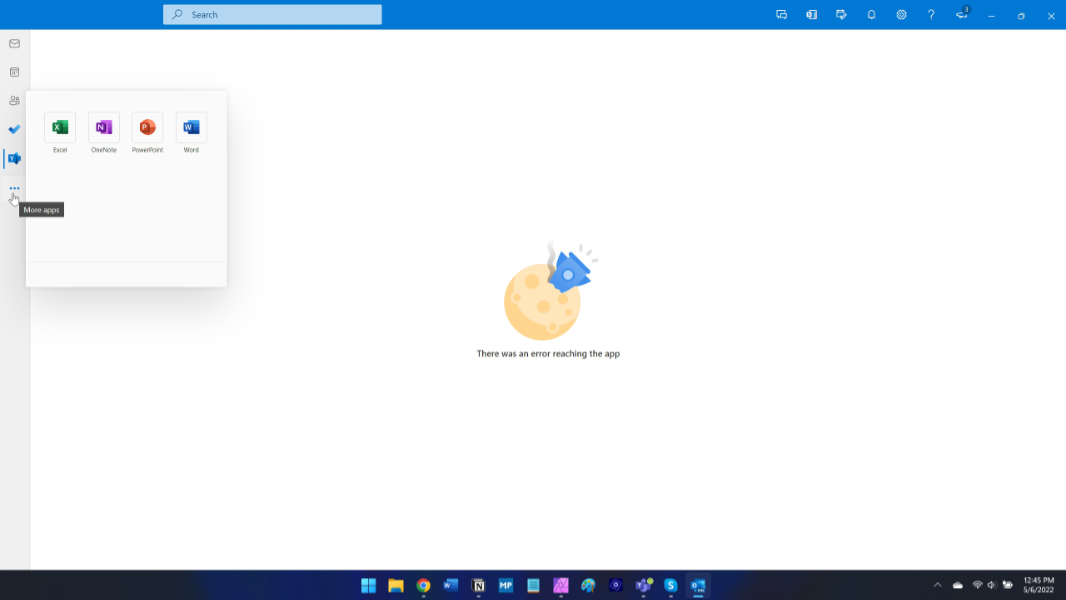
Task: Open the paint palette app in taskbar
Action: (588, 585)
